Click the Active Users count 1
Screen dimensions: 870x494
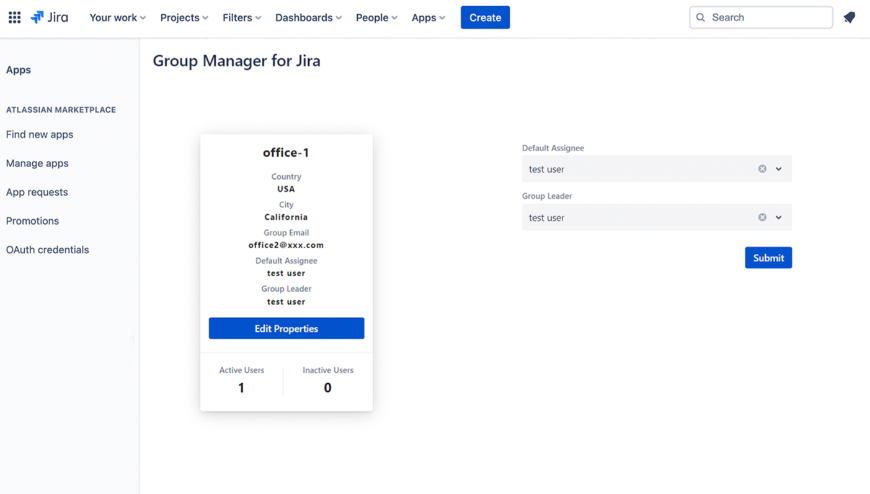pos(241,387)
